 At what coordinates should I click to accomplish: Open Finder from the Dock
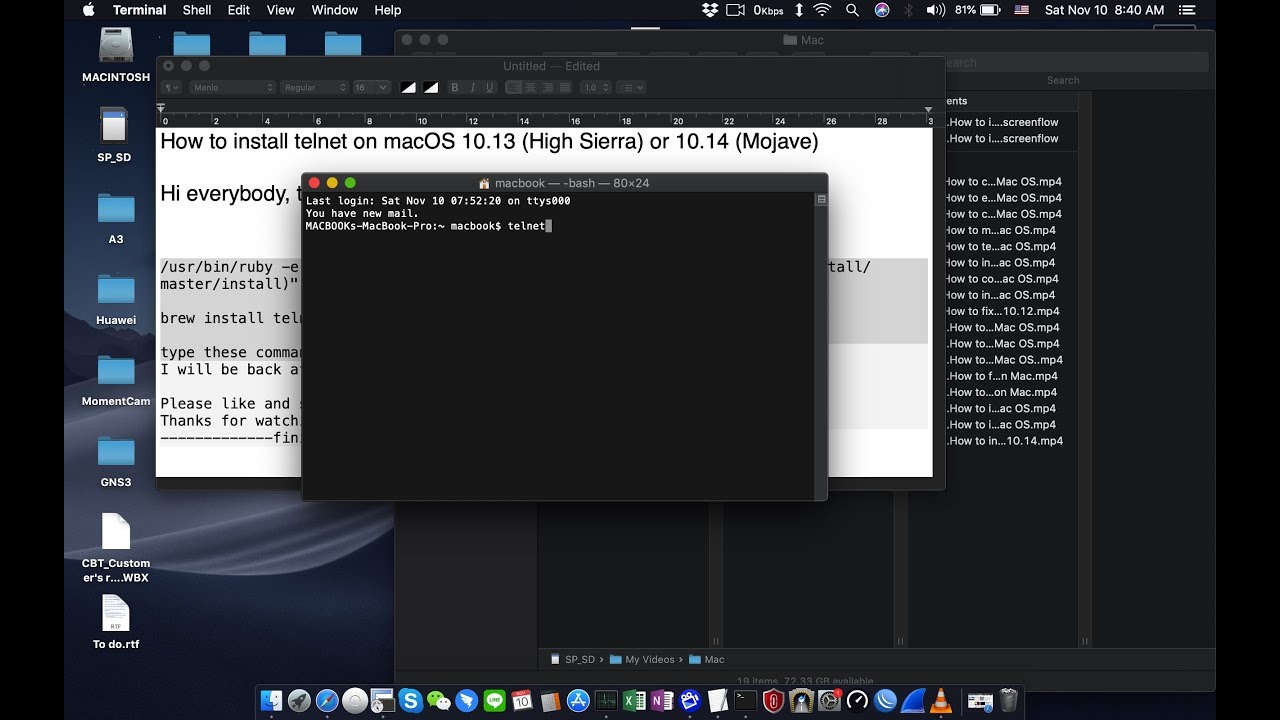pyautogui.click(x=271, y=701)
